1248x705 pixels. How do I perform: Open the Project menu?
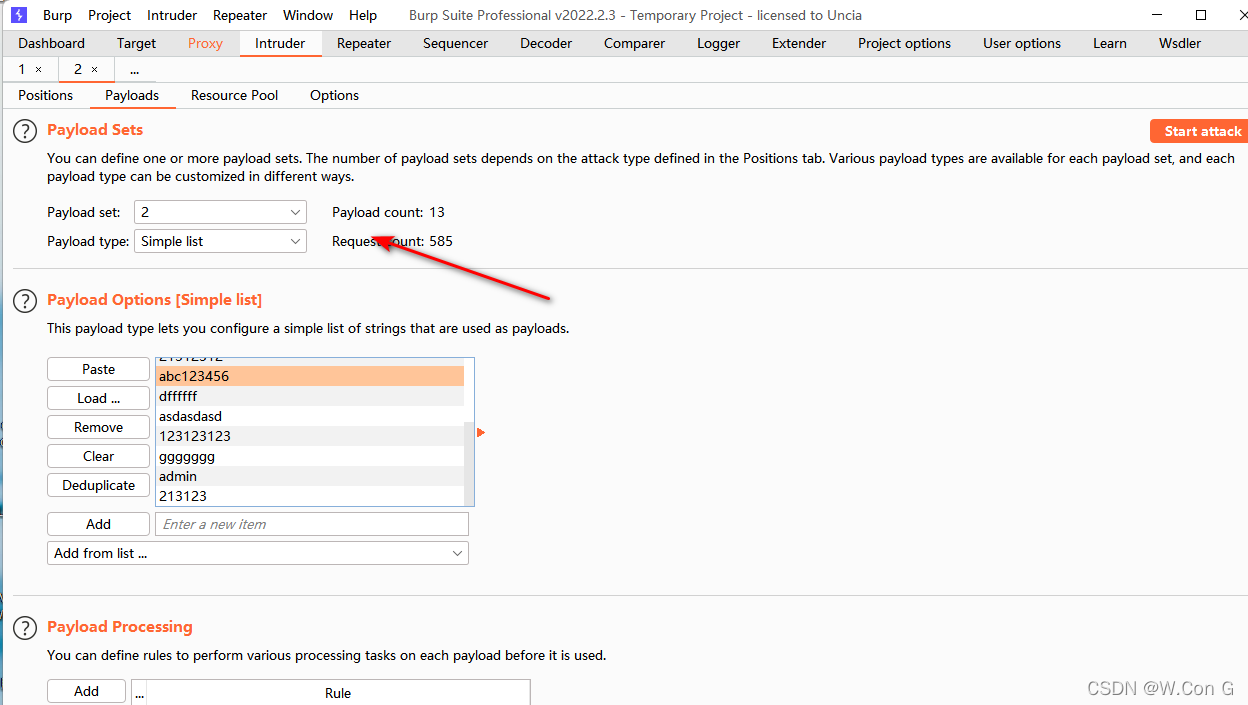pyautogui.click(x=110, y=15)
